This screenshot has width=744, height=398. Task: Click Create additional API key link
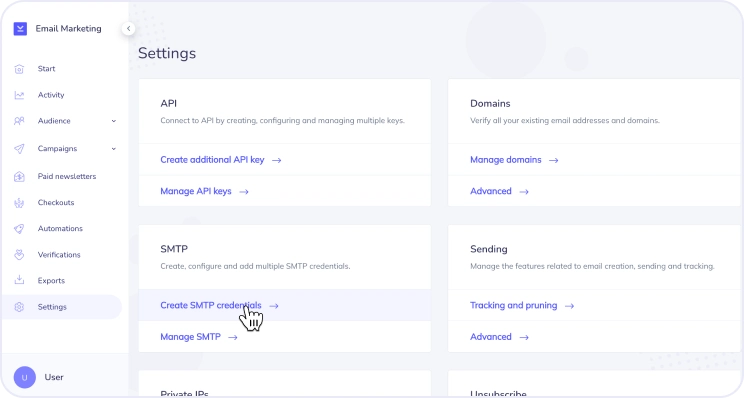(212, 160)
